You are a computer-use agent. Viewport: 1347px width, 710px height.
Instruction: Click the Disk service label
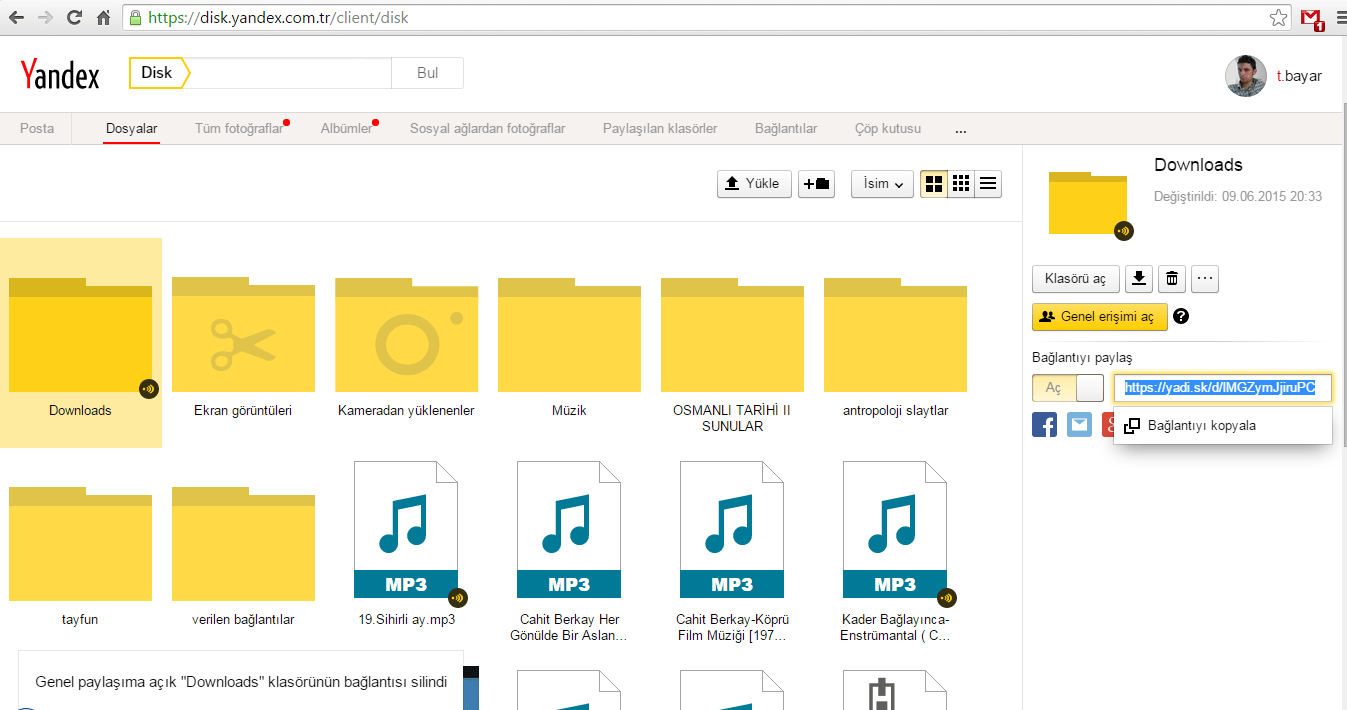157,73
